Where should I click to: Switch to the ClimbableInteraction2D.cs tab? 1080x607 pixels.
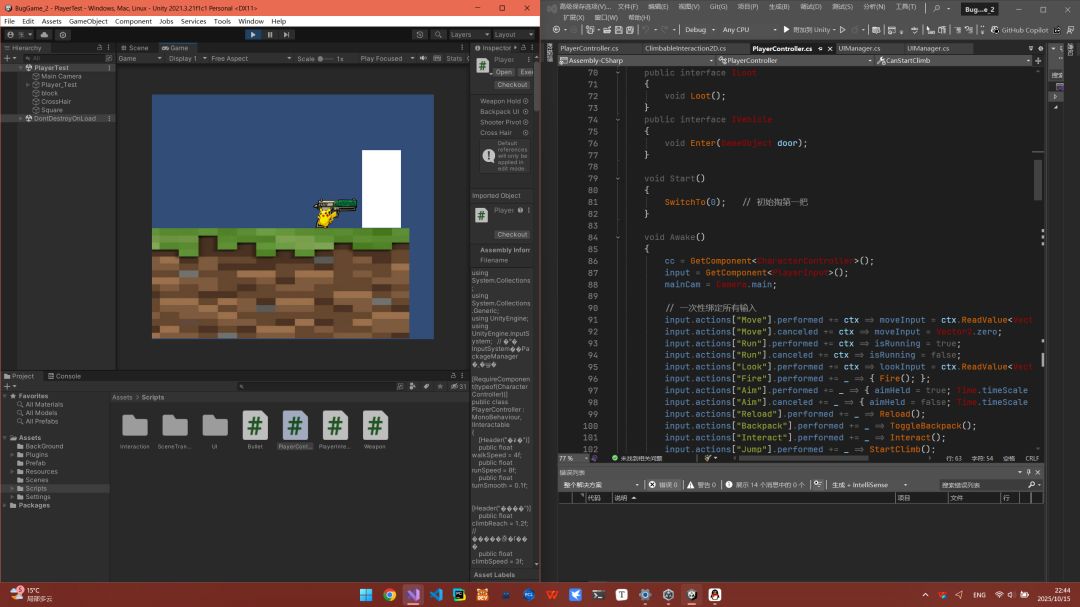(685, 48)
